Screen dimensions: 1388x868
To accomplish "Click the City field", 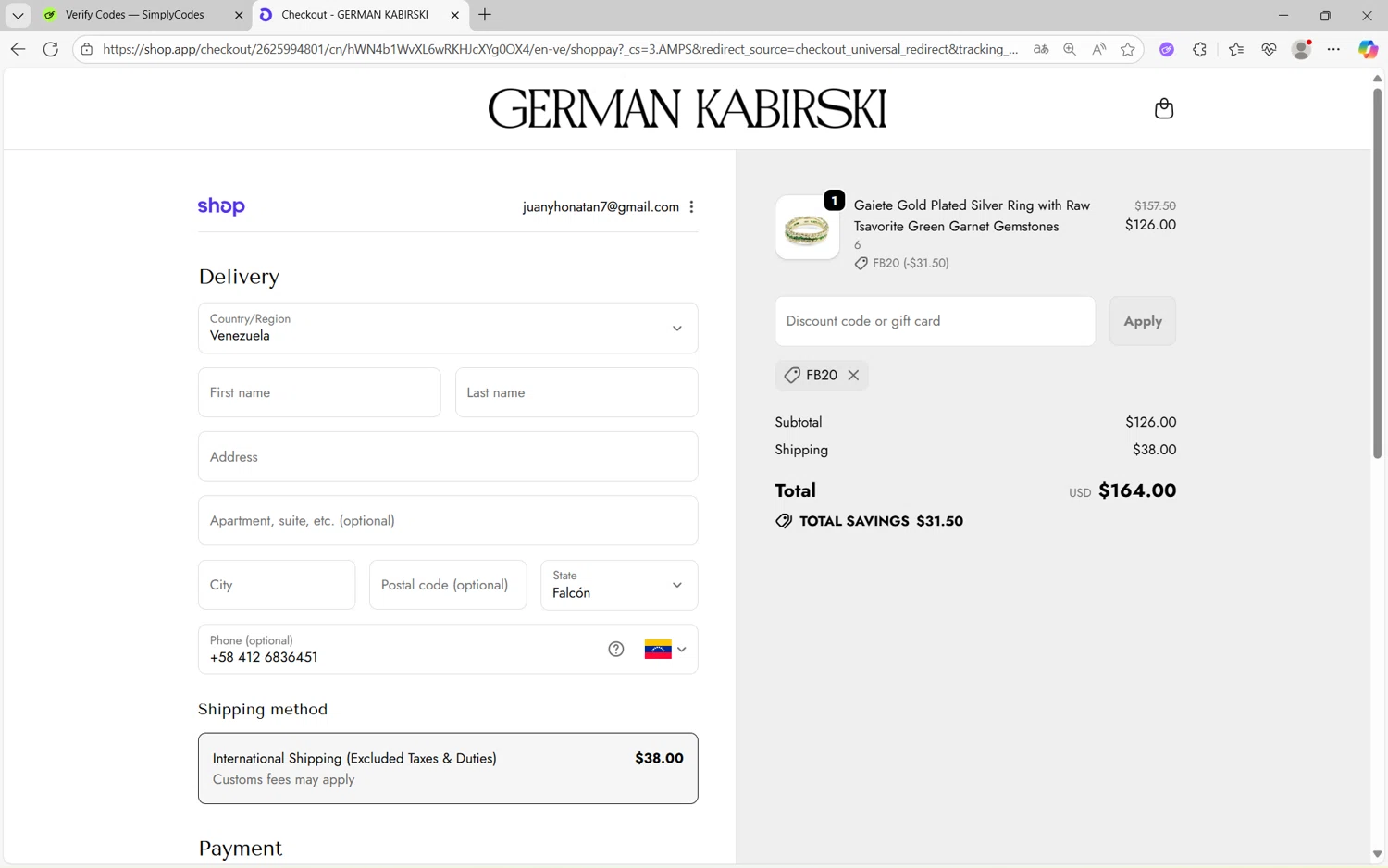I will click(x=277, y=585).
